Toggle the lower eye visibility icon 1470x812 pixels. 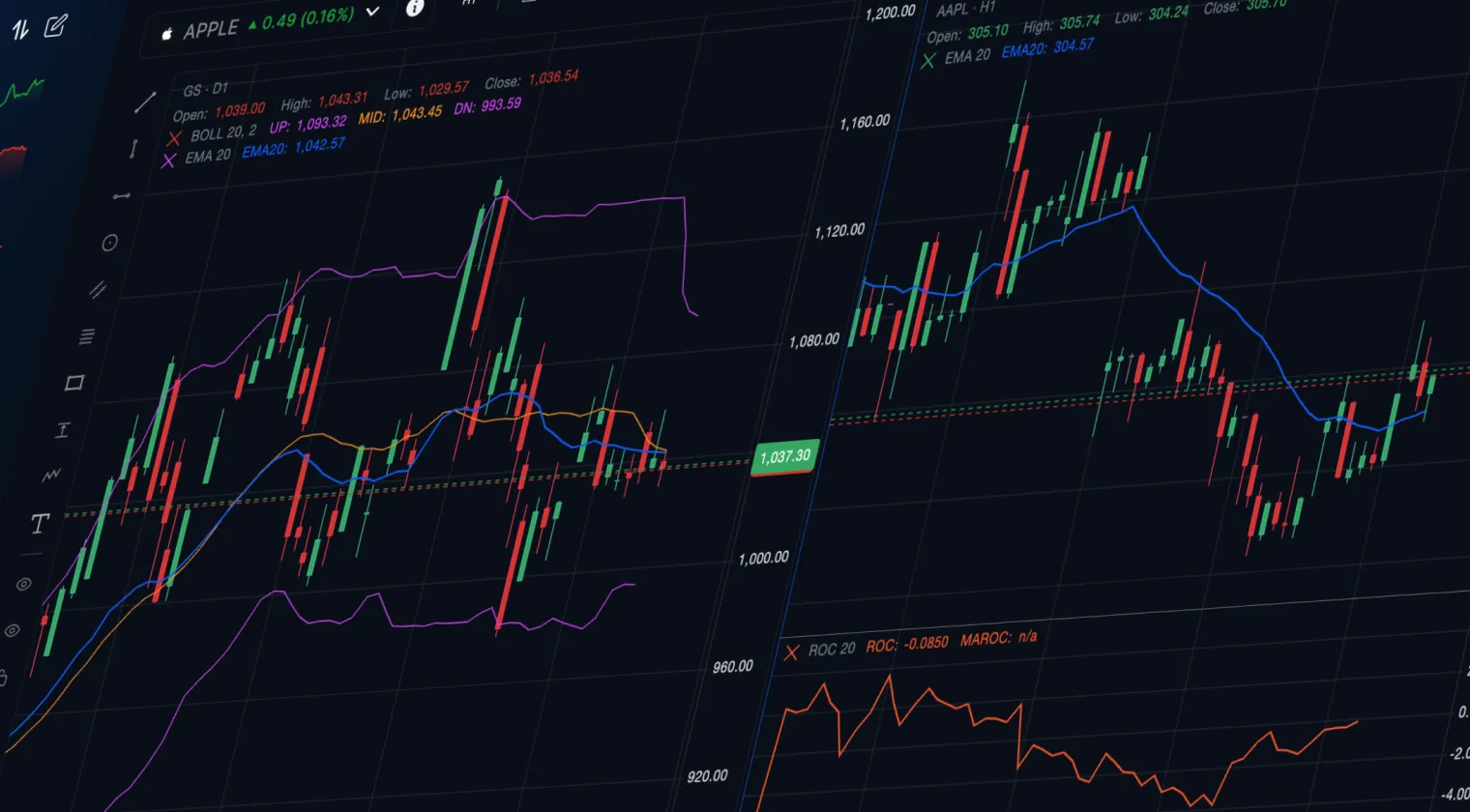click(13, 630)
